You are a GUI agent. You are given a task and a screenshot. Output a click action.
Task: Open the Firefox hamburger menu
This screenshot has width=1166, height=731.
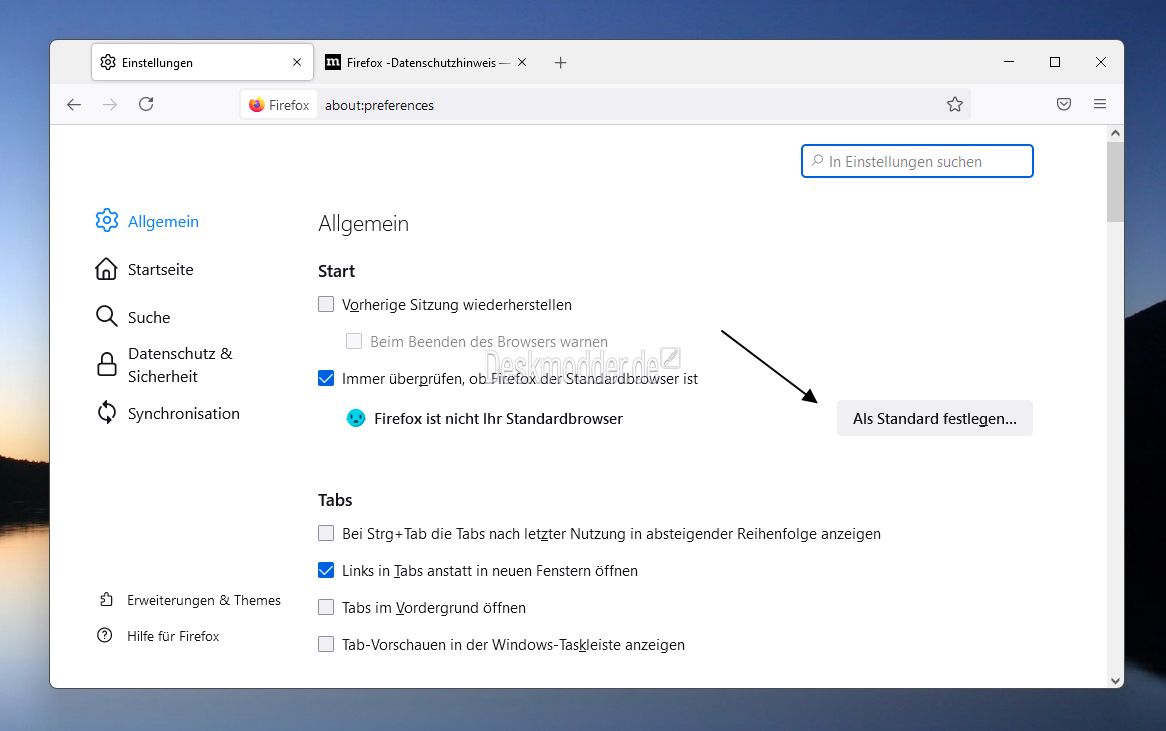point(1100,104)
